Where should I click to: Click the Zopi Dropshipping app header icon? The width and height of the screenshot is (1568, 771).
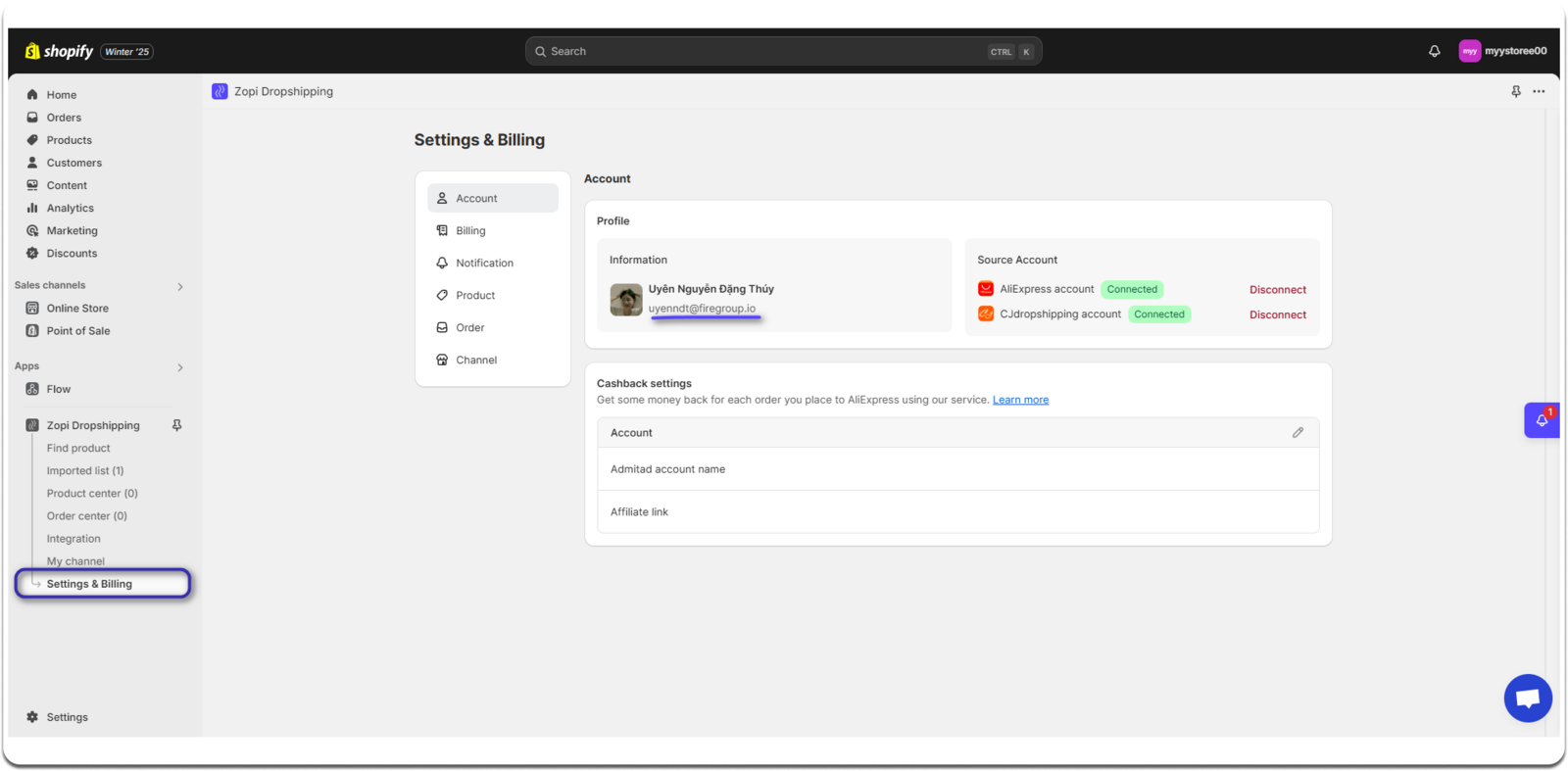click(220, 91)
